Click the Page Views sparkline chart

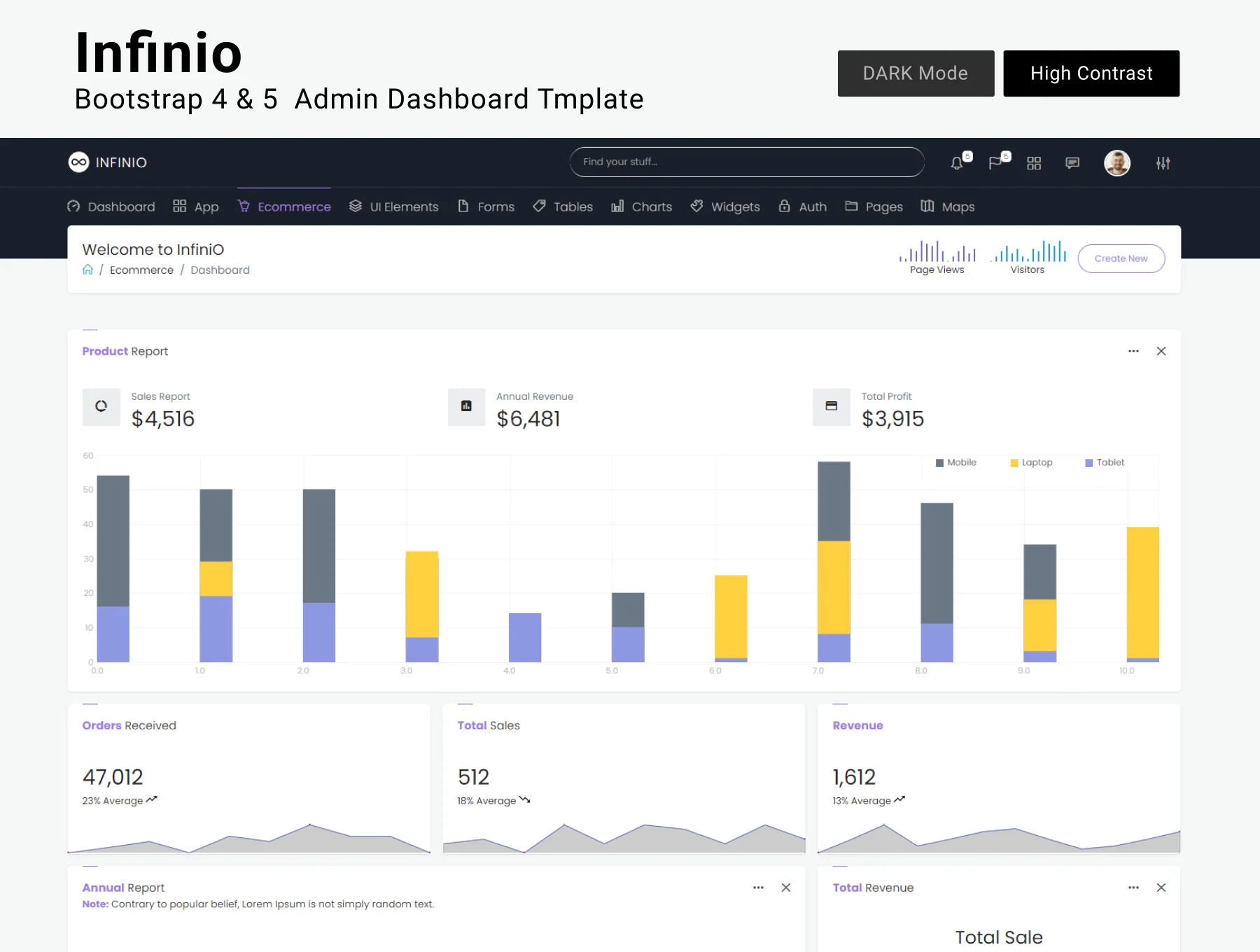[937, 251]
